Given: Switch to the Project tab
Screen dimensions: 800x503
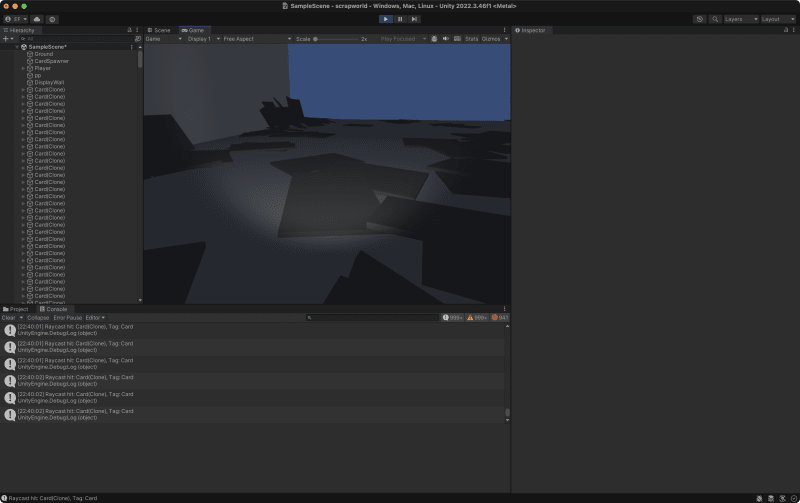Looking at the screenshot, I should click(16, 309).
